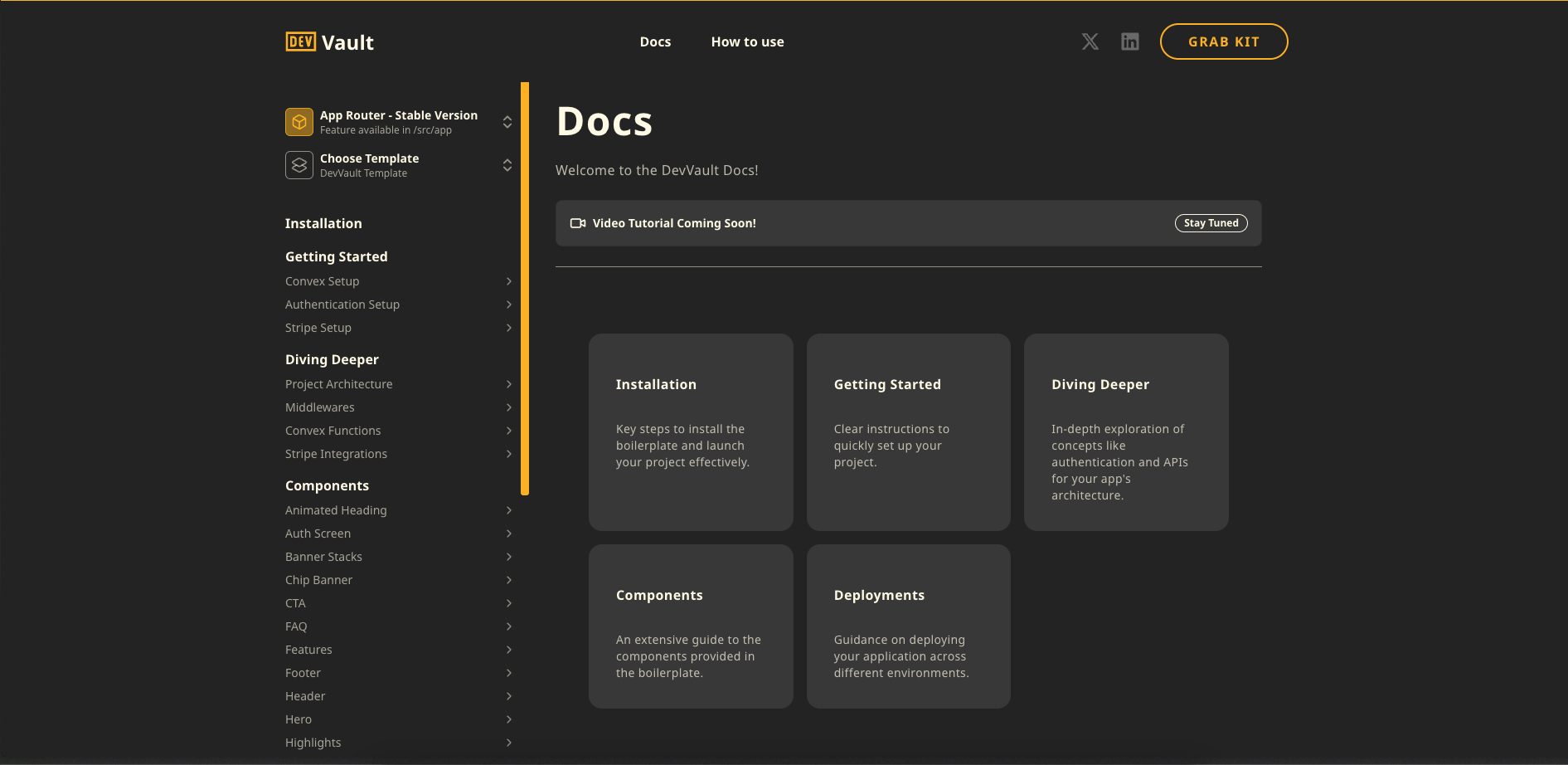Expand the Auth Screen chevron

point(509,534)
